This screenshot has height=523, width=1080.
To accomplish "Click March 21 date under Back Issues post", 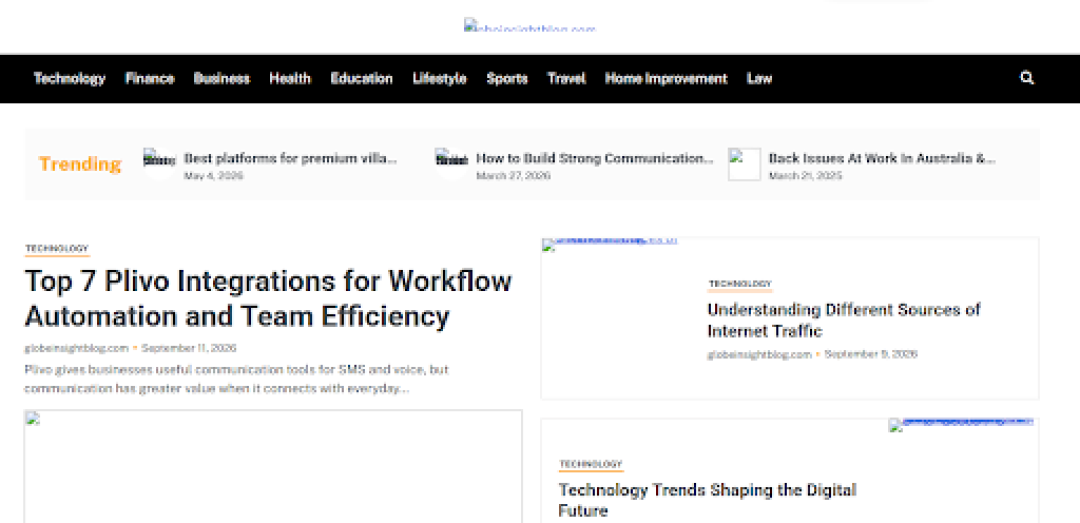I will [805, 176].
